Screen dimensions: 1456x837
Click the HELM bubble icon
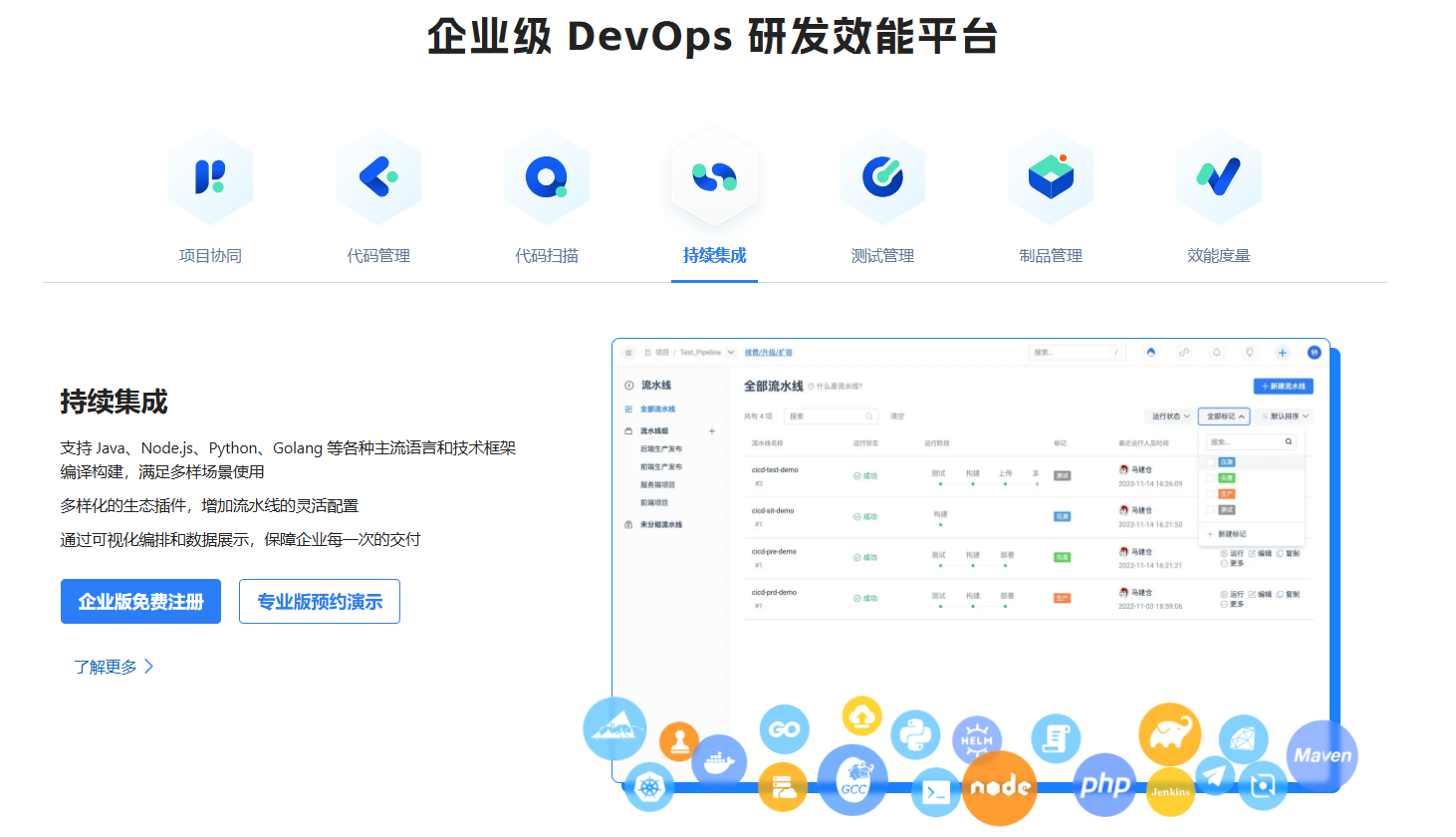coord(977,740)
